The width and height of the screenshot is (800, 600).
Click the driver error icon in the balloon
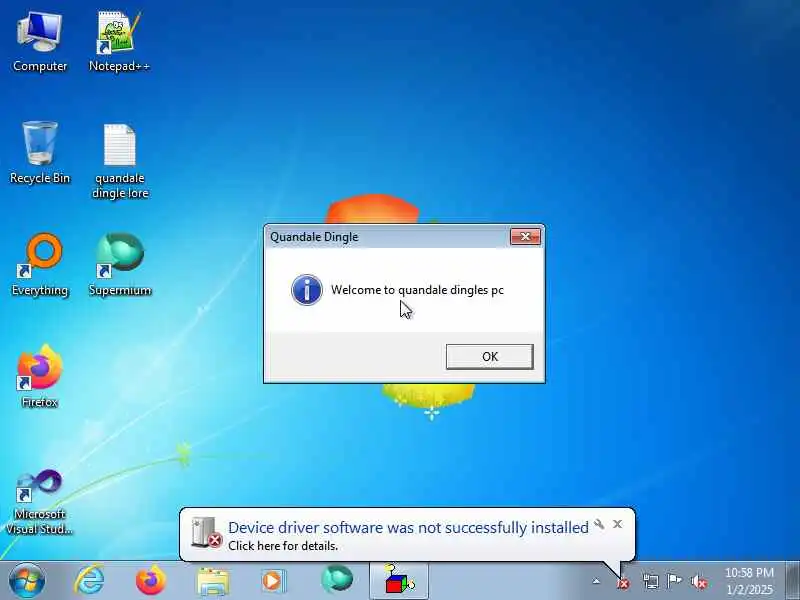pos(206,533)
